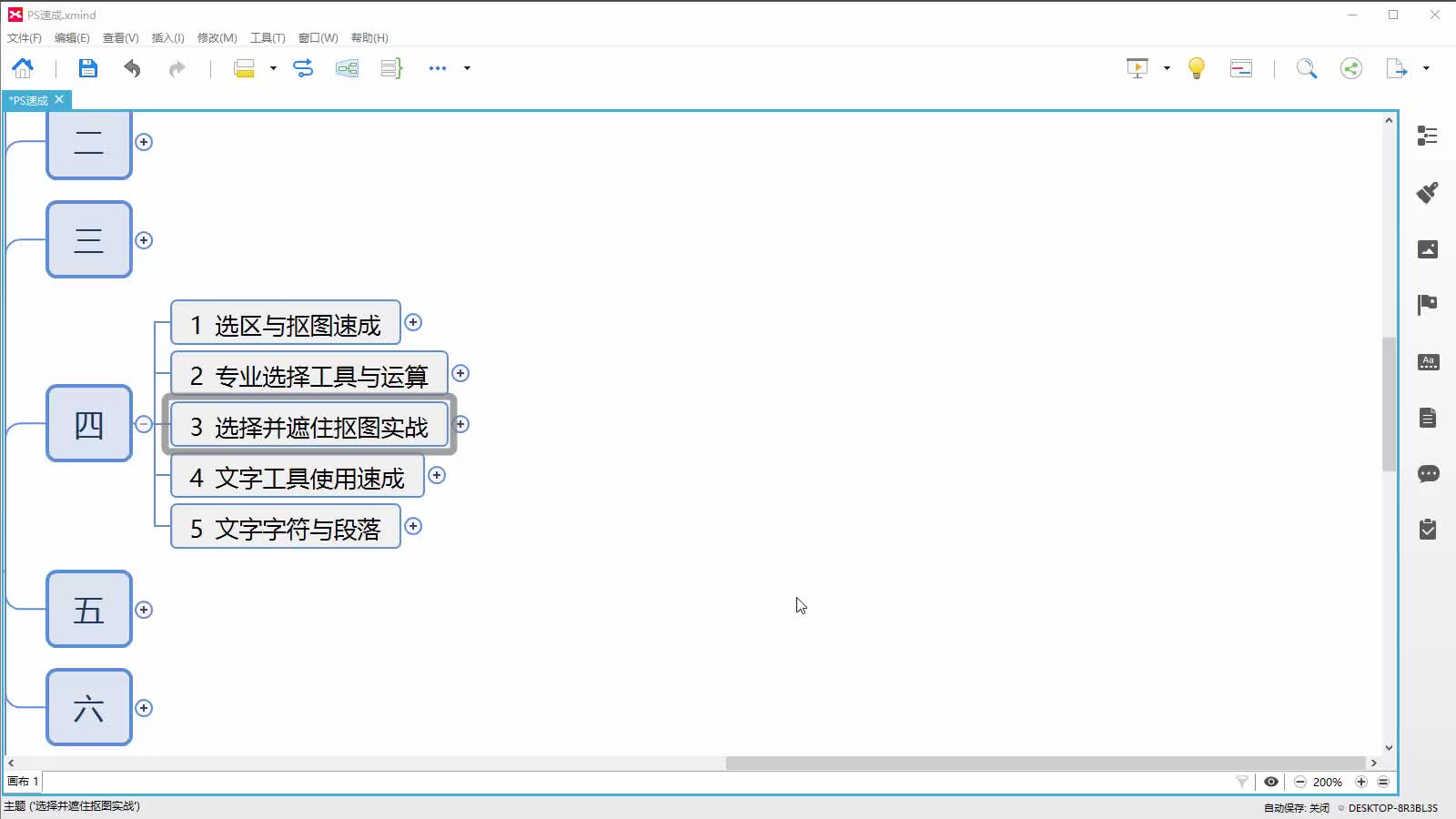Open the search magnifier

click(1307, 68)
